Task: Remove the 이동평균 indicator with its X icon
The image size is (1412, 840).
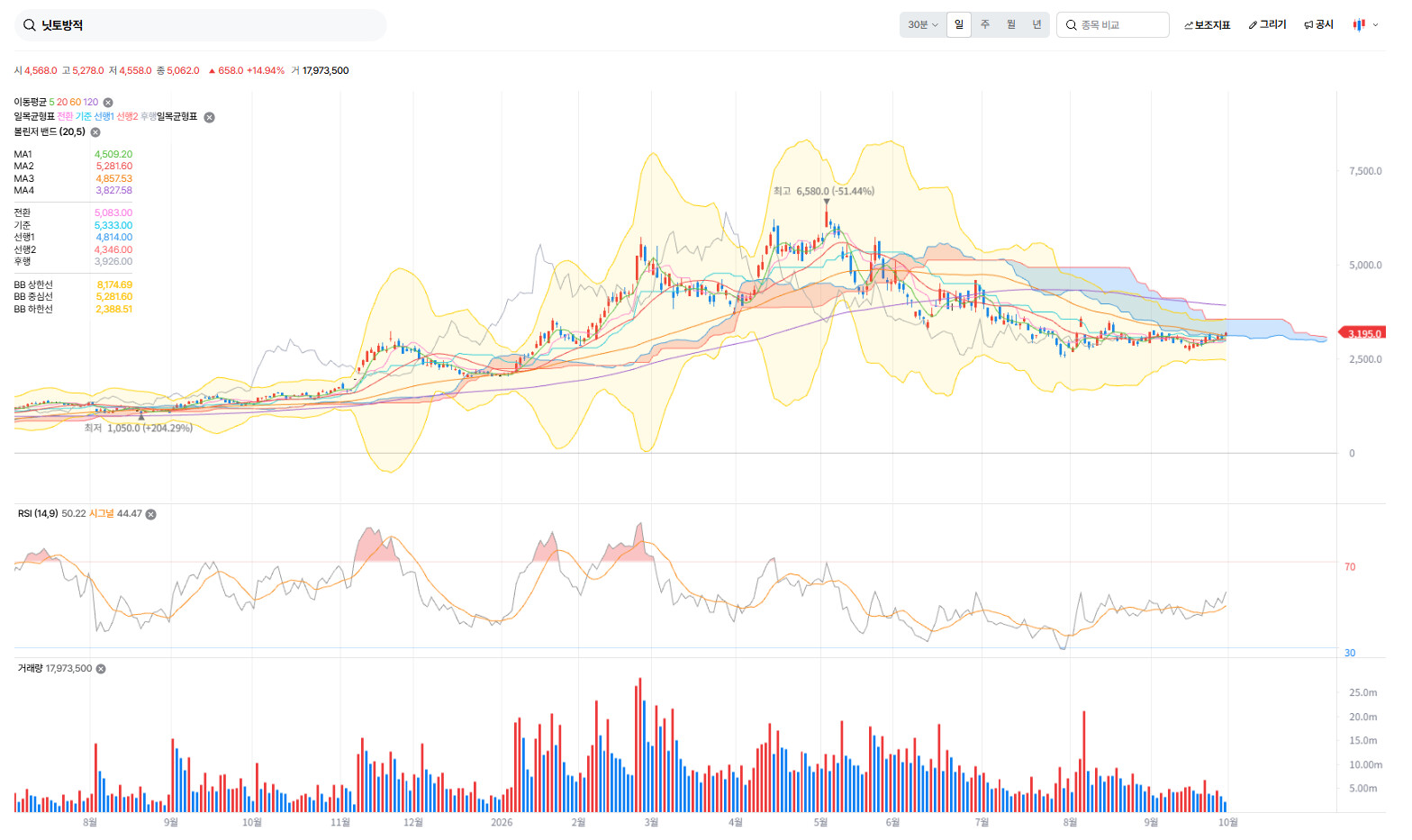Action: 108,103
